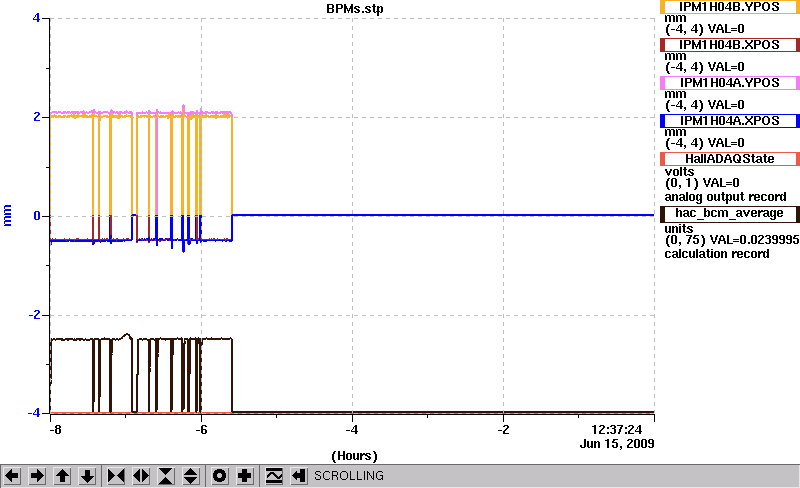Select the IPM1H04A.XPOS curve in the legend

(730, 121)
